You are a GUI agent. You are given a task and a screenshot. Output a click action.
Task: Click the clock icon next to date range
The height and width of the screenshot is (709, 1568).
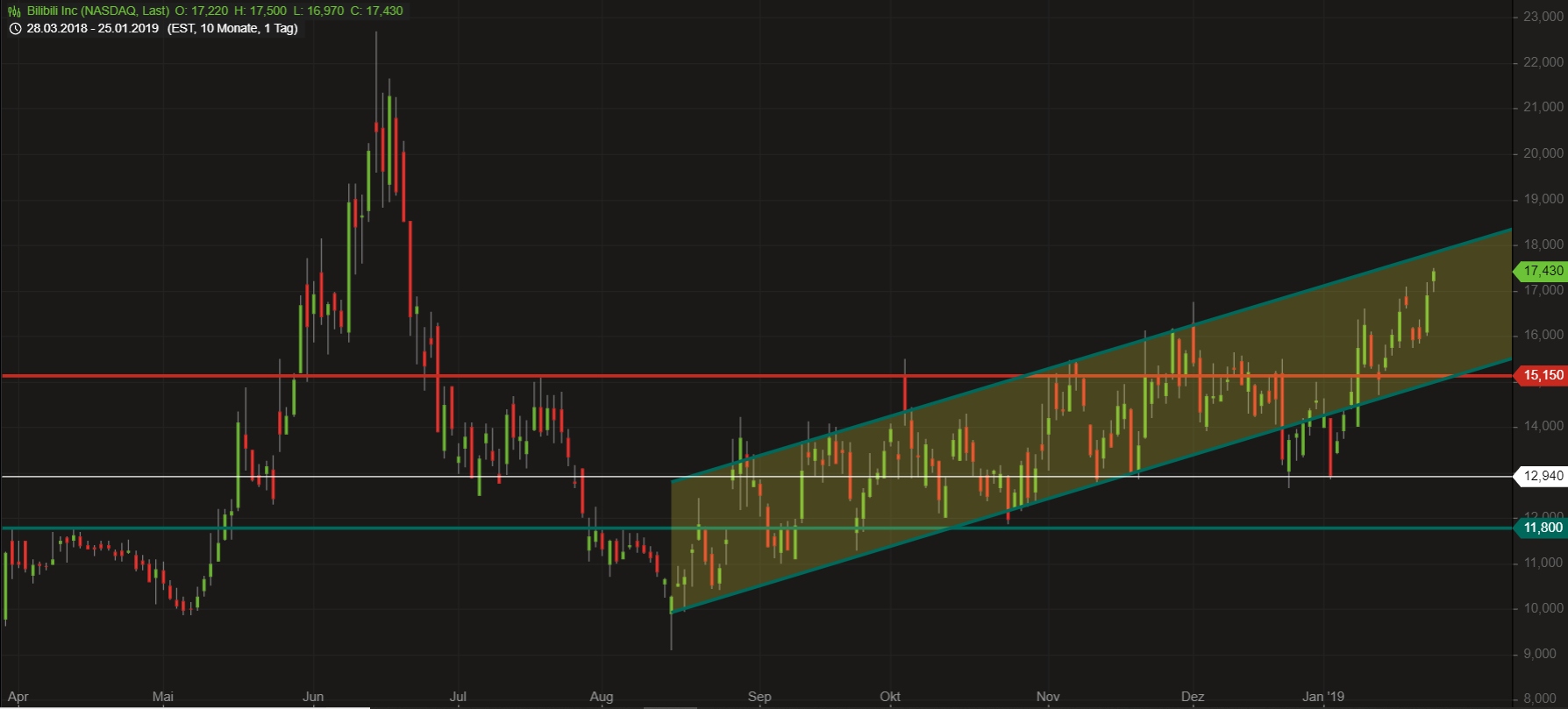click(15, 29)
